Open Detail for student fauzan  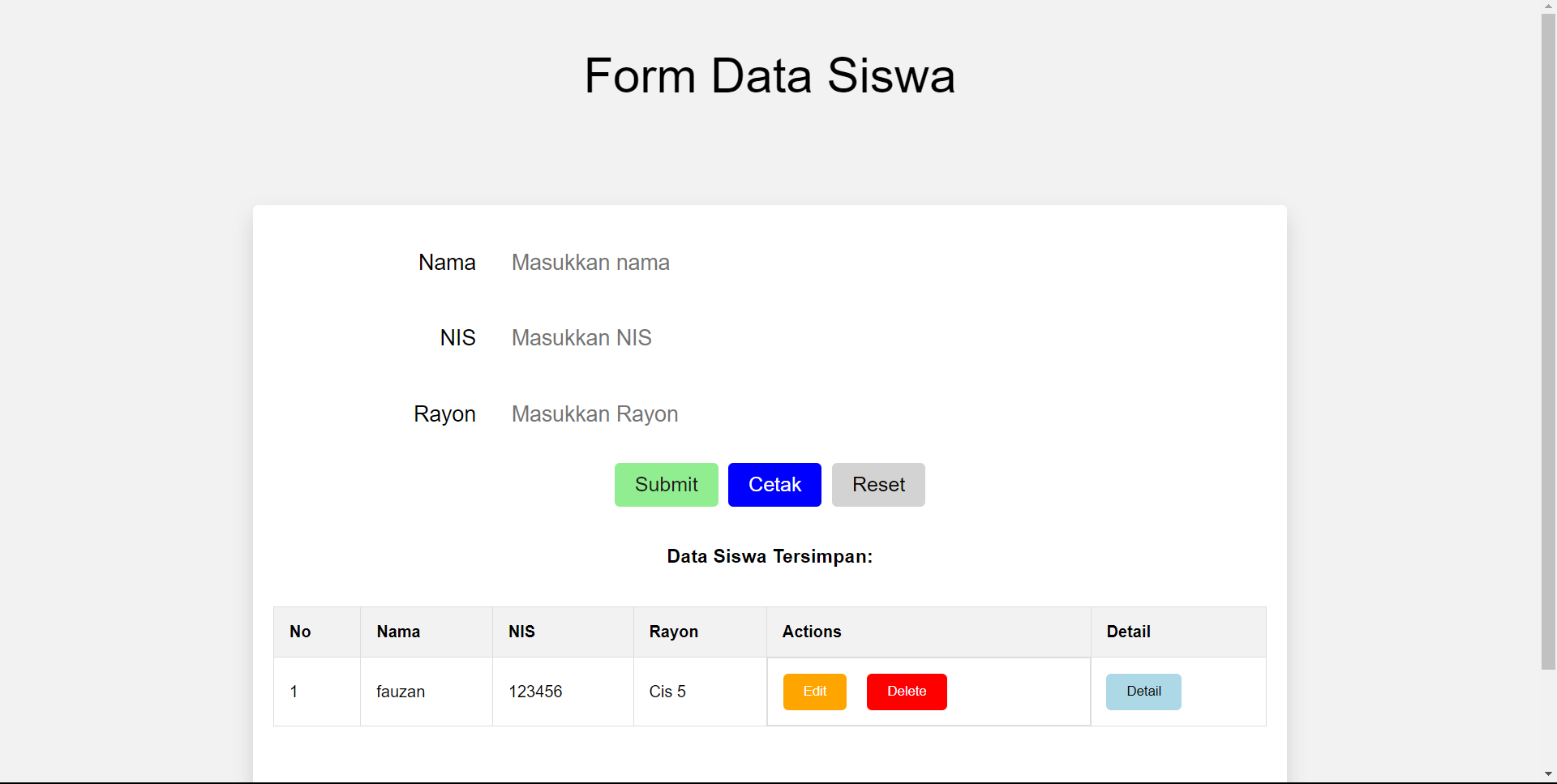(x=1143, y=692)
